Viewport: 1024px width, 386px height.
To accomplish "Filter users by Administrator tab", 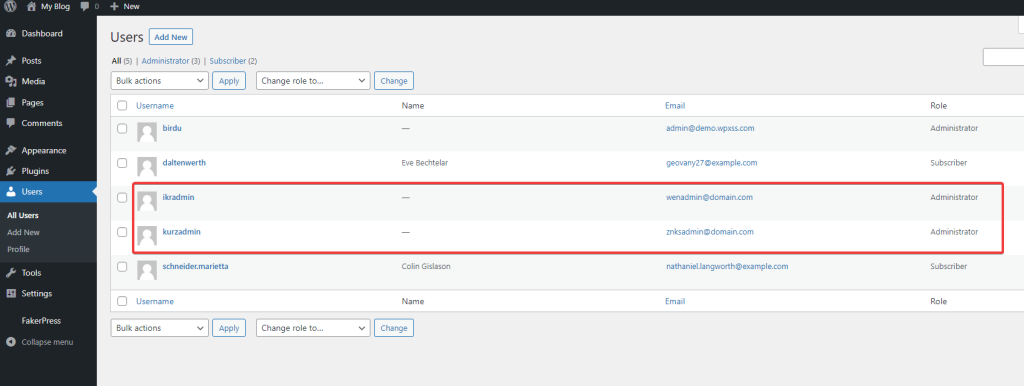I will [x=165, y=61].
